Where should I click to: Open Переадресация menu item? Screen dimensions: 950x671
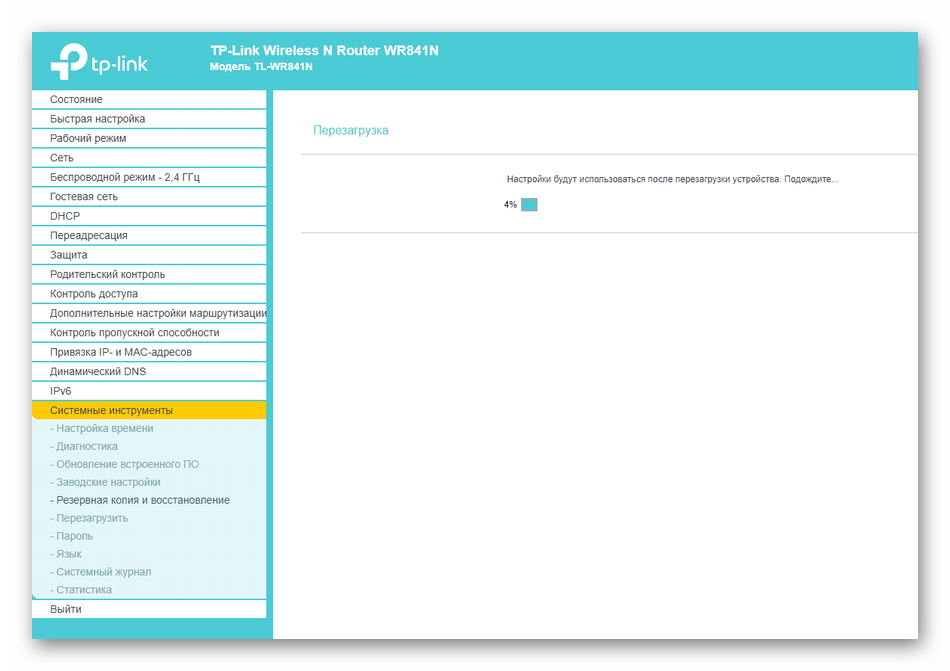click(x=89, y=236)
